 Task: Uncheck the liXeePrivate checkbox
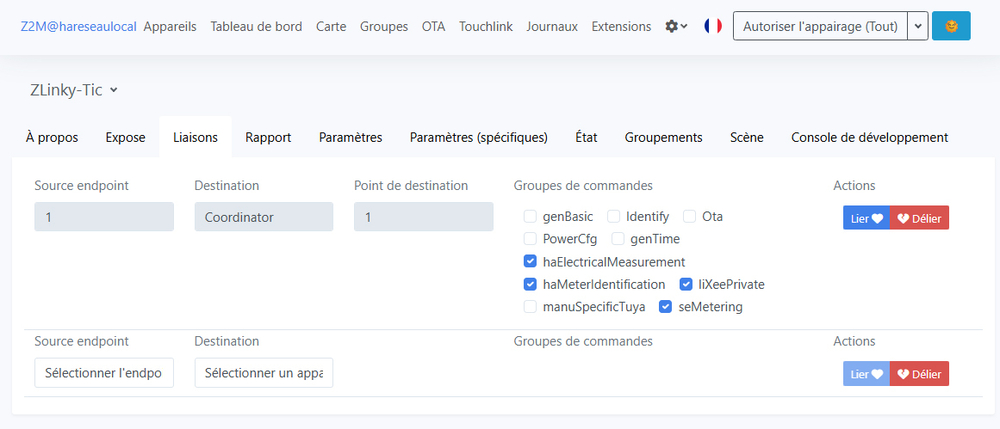coord(686,284)
